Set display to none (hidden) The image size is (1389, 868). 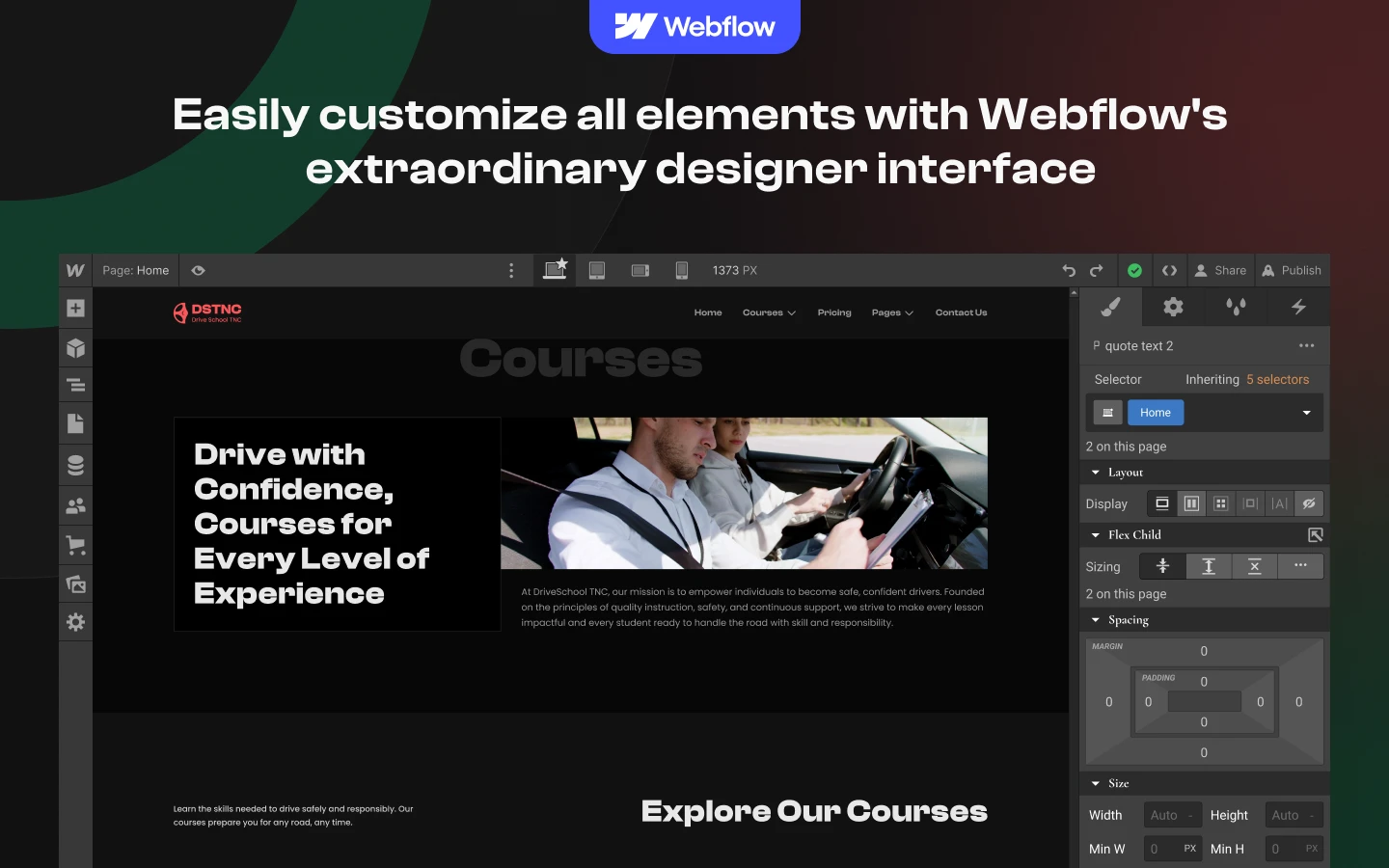[1308, 503]
